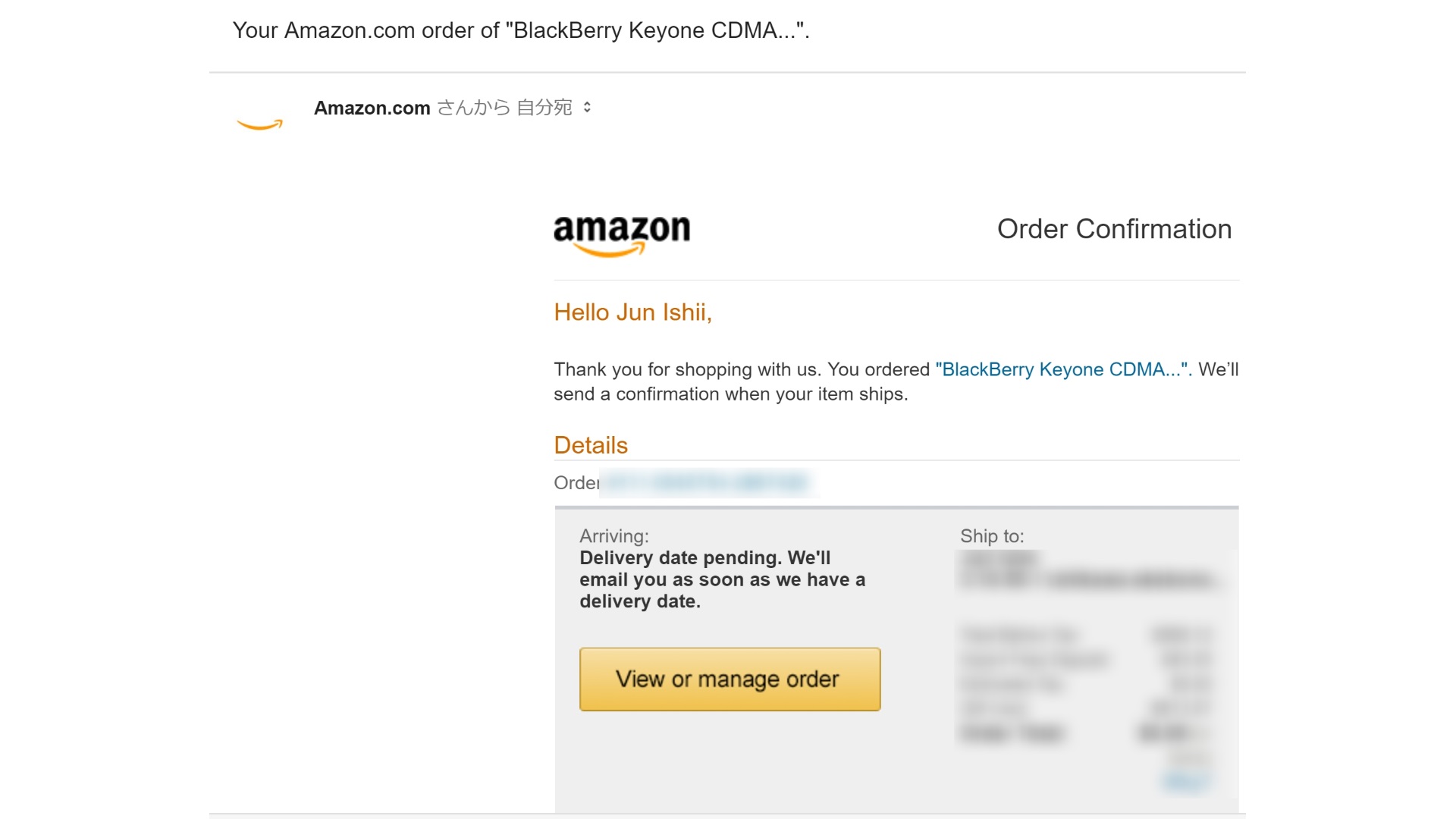Open the "BlackBerry Keyone CDMA..." product link
The image size is (1456, 819).
pos(1063,369)
